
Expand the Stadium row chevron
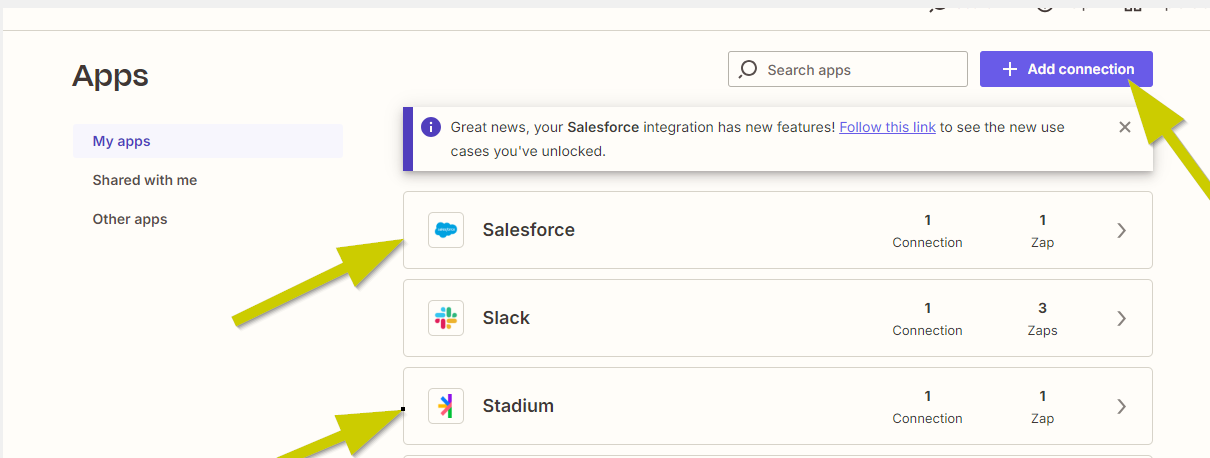(1122, 406)
